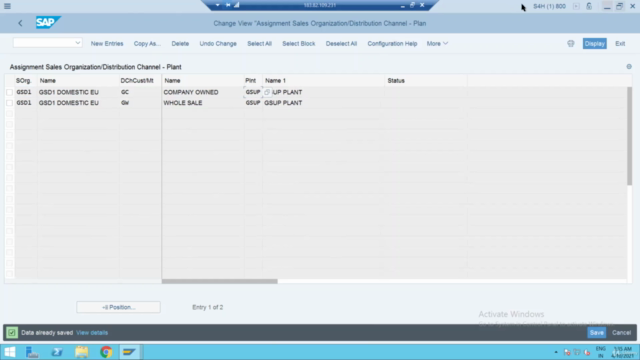Open value help icon next to GSUP plant
Viewport: 640px width, 360px height.
click(x=267, y=92)
